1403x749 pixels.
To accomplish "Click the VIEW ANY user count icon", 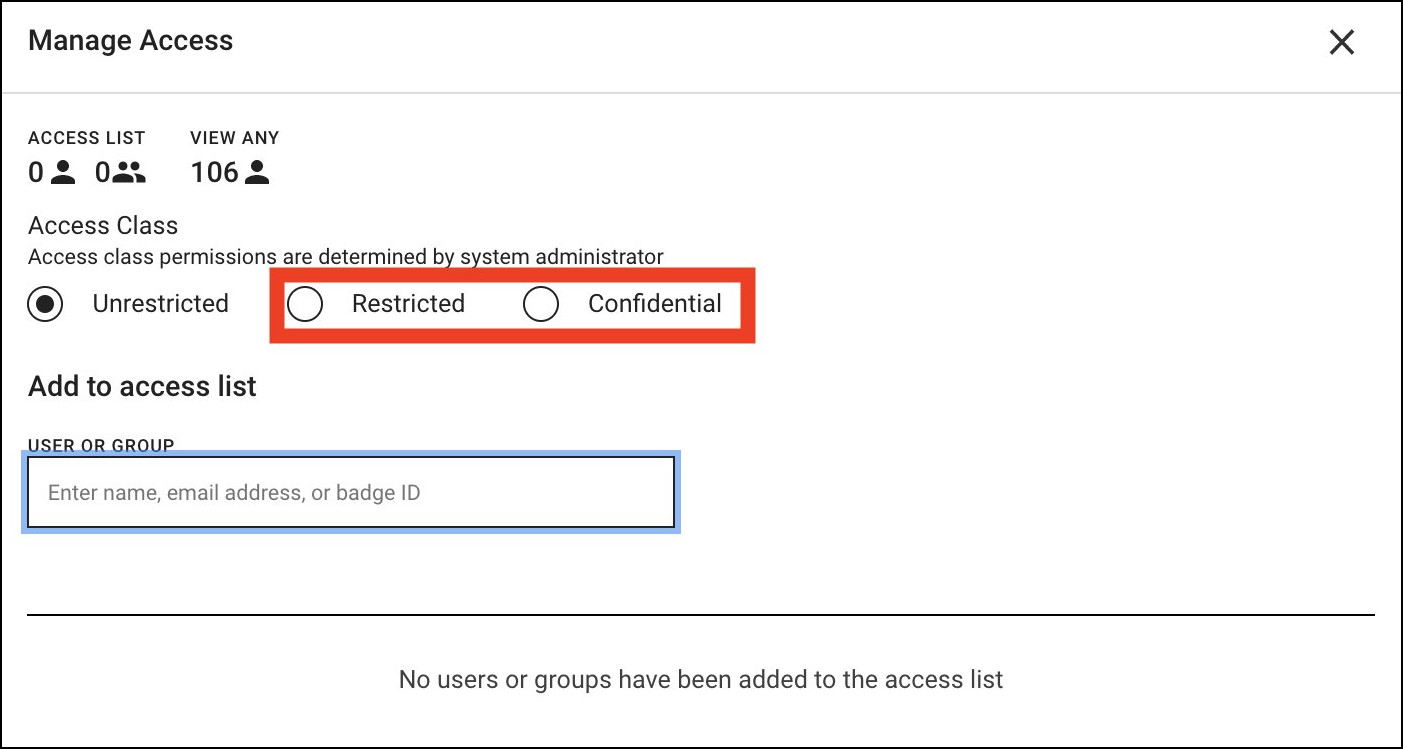I will (x=258, y=172).
